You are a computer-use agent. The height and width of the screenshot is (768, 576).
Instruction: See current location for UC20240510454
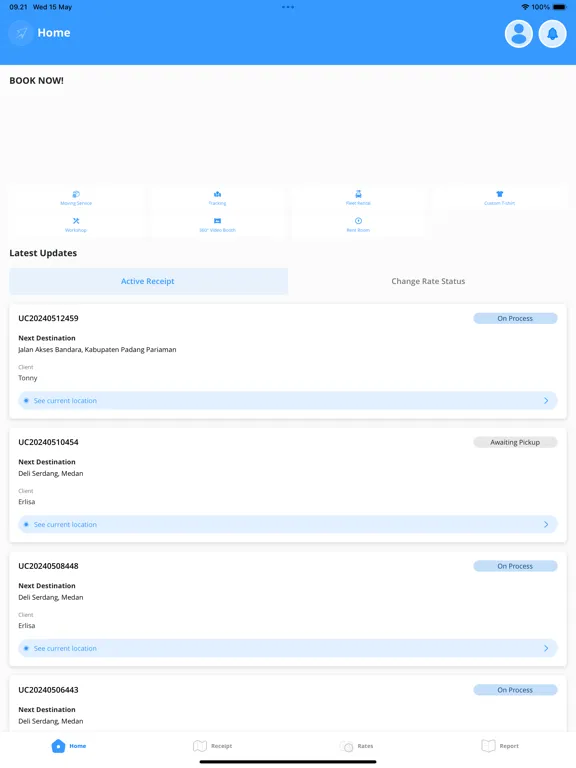pyautogui.click(x=288, y=525)
